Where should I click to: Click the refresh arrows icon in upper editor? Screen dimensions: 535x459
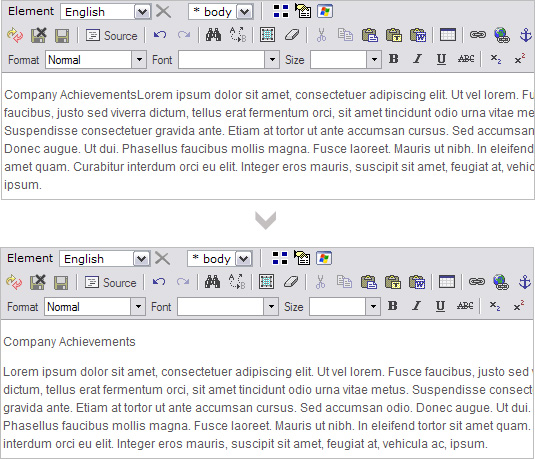[x=15, y=35]
